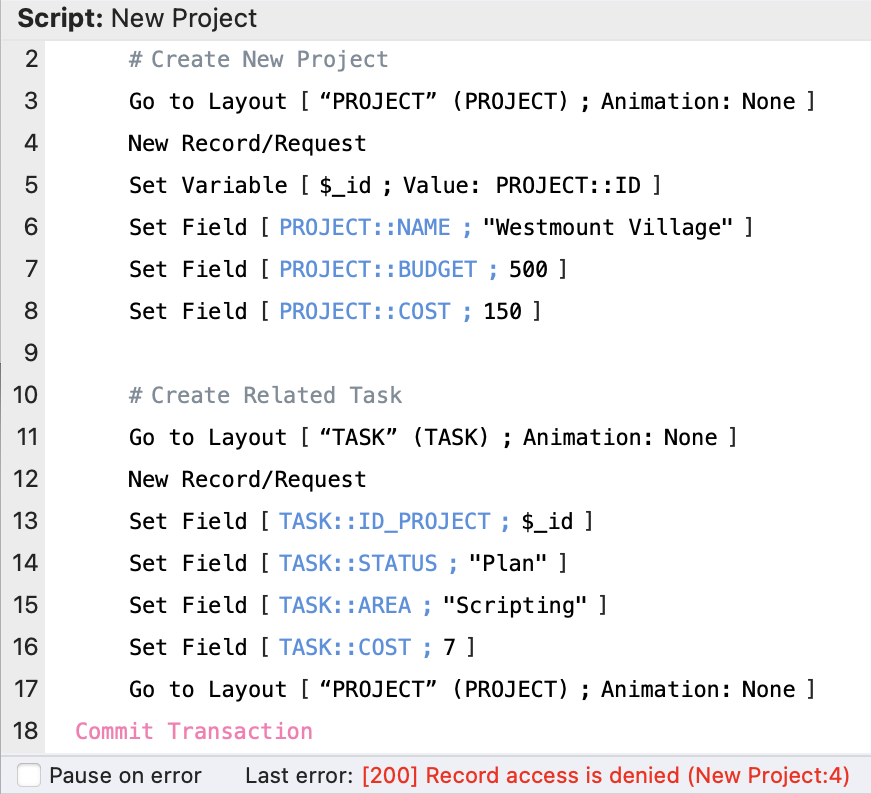Image resolution: width=871 pixels, height=794 pixels.
Task: Click the PROJECT::COST field reference
Action: pos(364,311)
